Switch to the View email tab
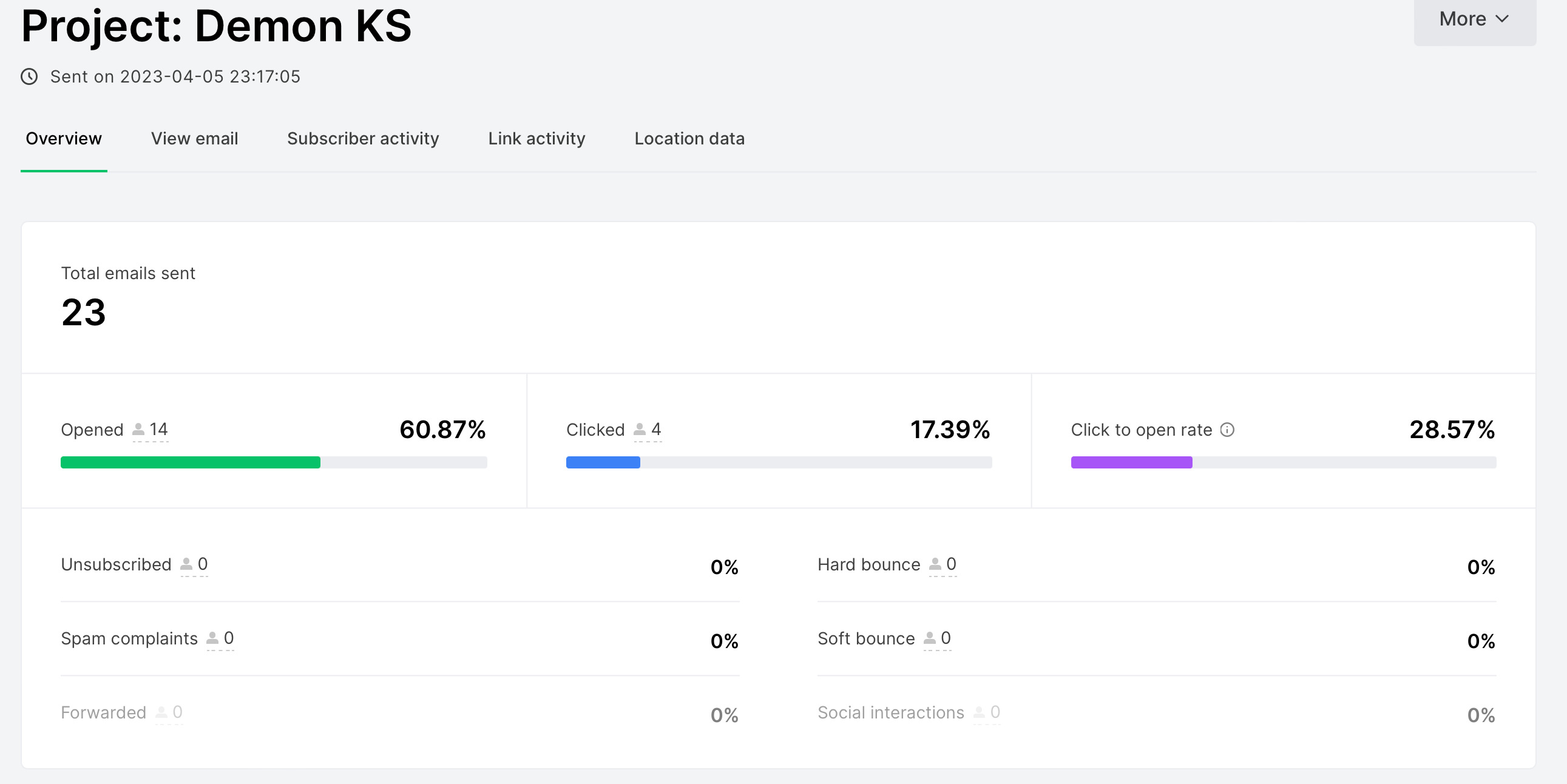1567x784 pixels. (x=194, y=139)
